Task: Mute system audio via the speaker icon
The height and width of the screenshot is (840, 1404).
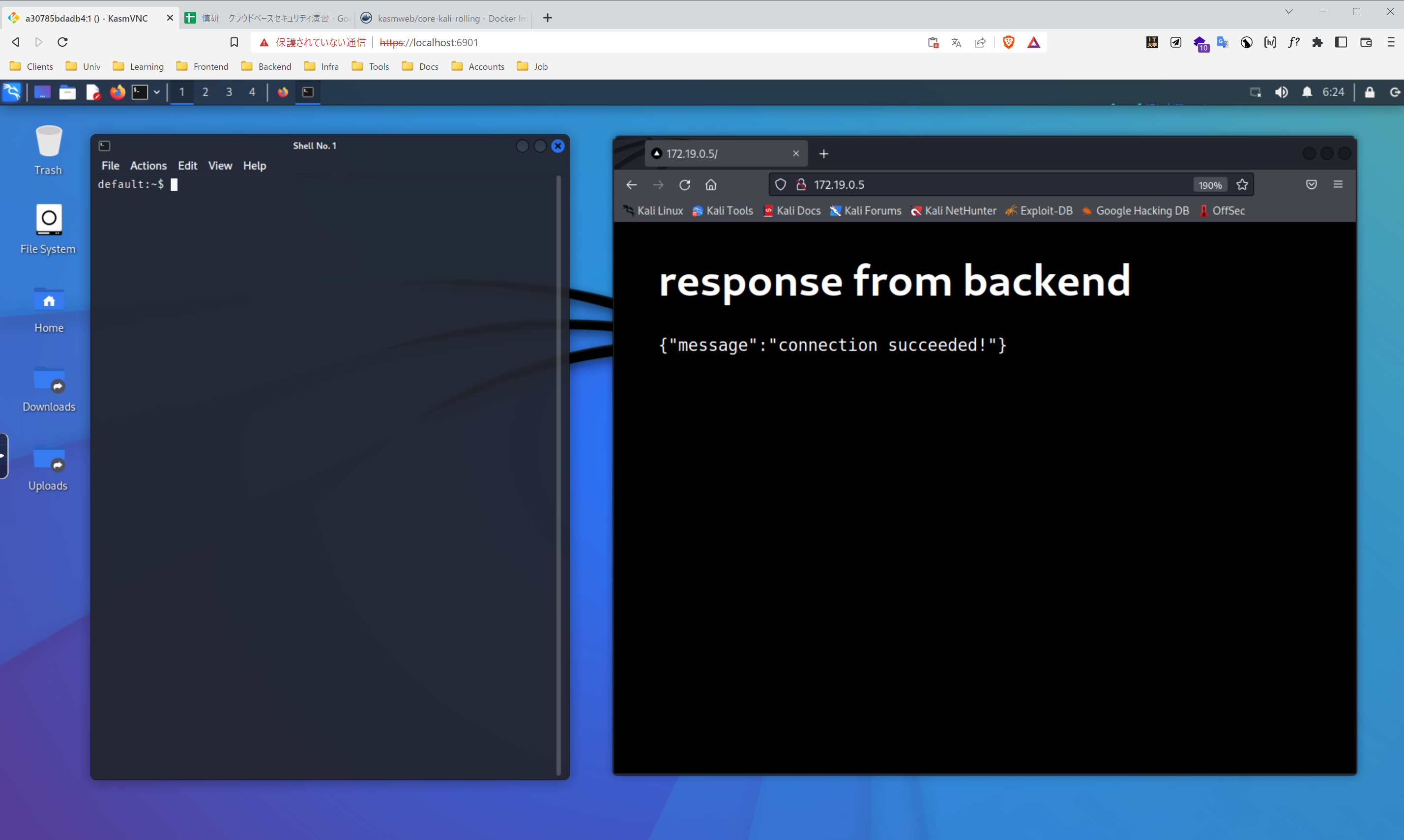Action: click(x=1282, y=92)
